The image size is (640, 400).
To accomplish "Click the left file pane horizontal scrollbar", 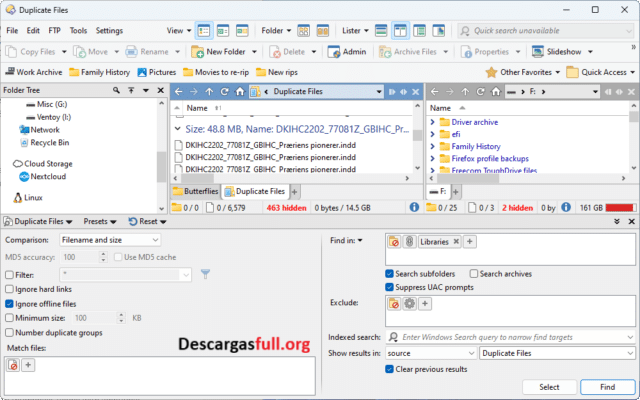I will coord(292,178).
